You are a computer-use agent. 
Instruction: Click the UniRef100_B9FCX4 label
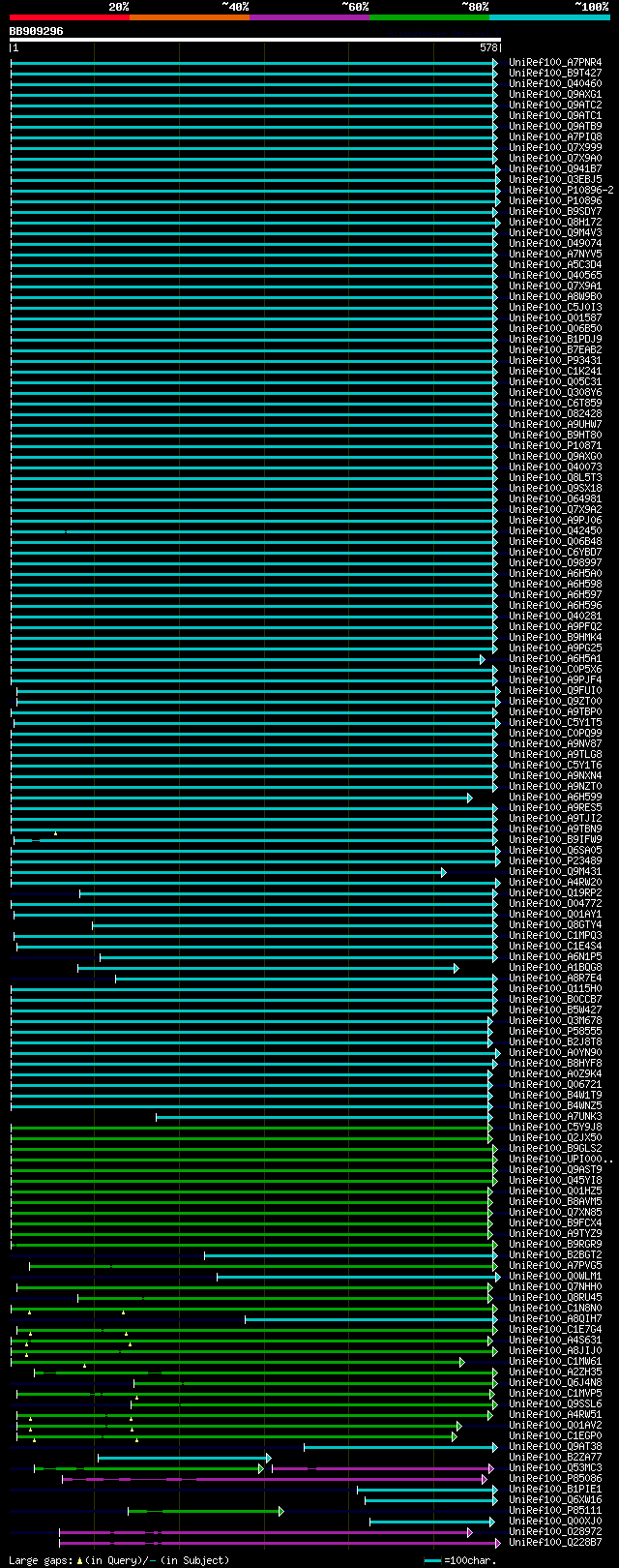pyautogui.click(x=555, y=1223)
